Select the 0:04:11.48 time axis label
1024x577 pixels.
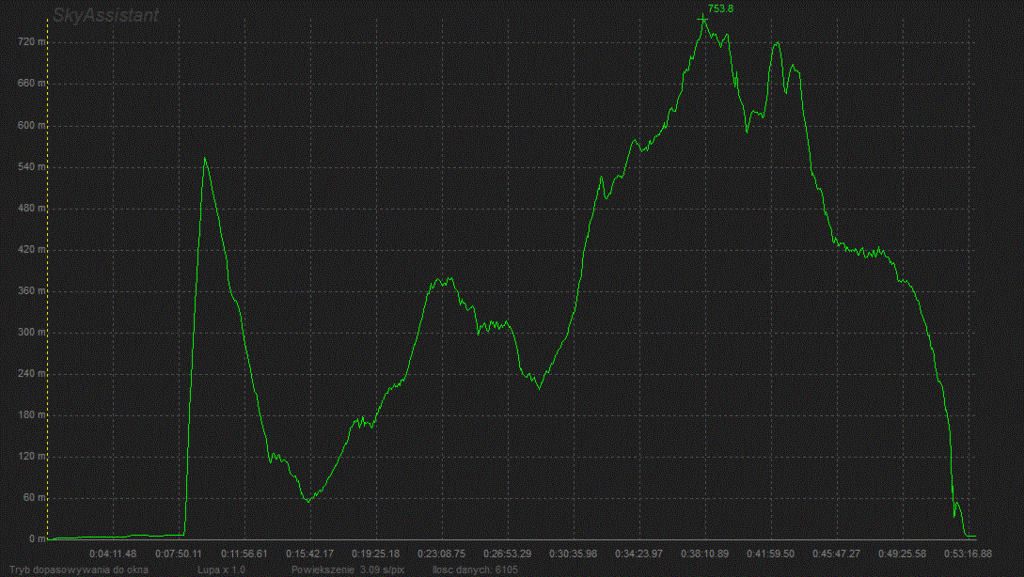pyautogui.click(x=112, y=552)
